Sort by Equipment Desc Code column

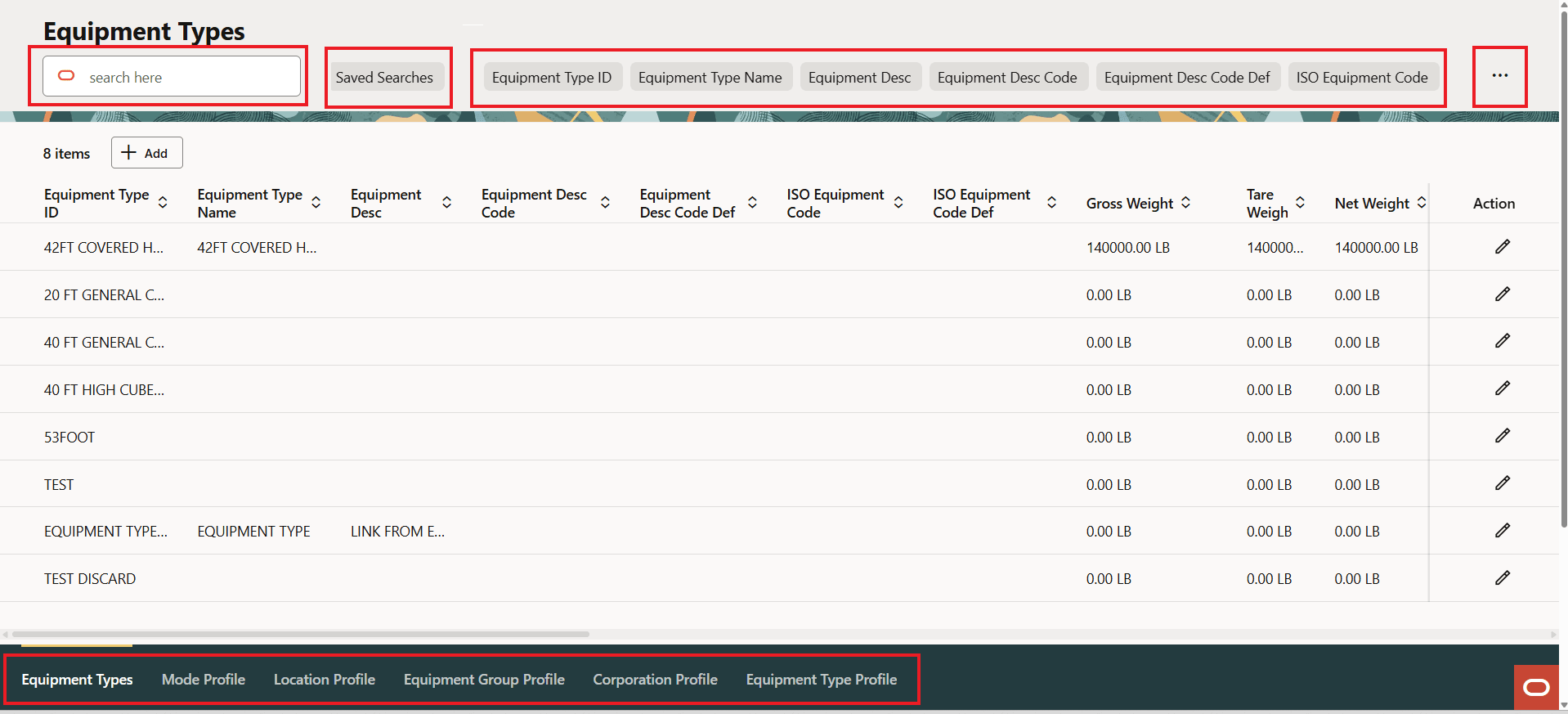pos(605,203)
